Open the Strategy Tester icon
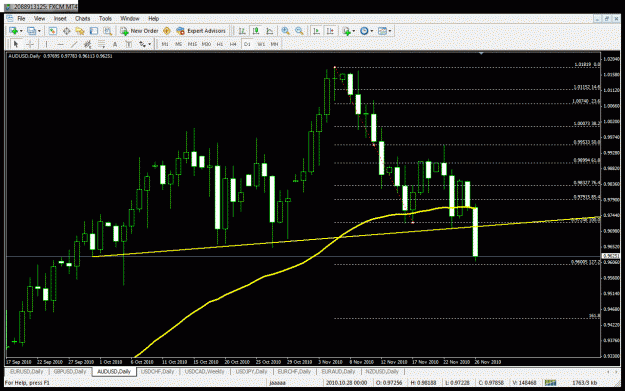This screenshot has height=391, width=625. tap(108, 31)
